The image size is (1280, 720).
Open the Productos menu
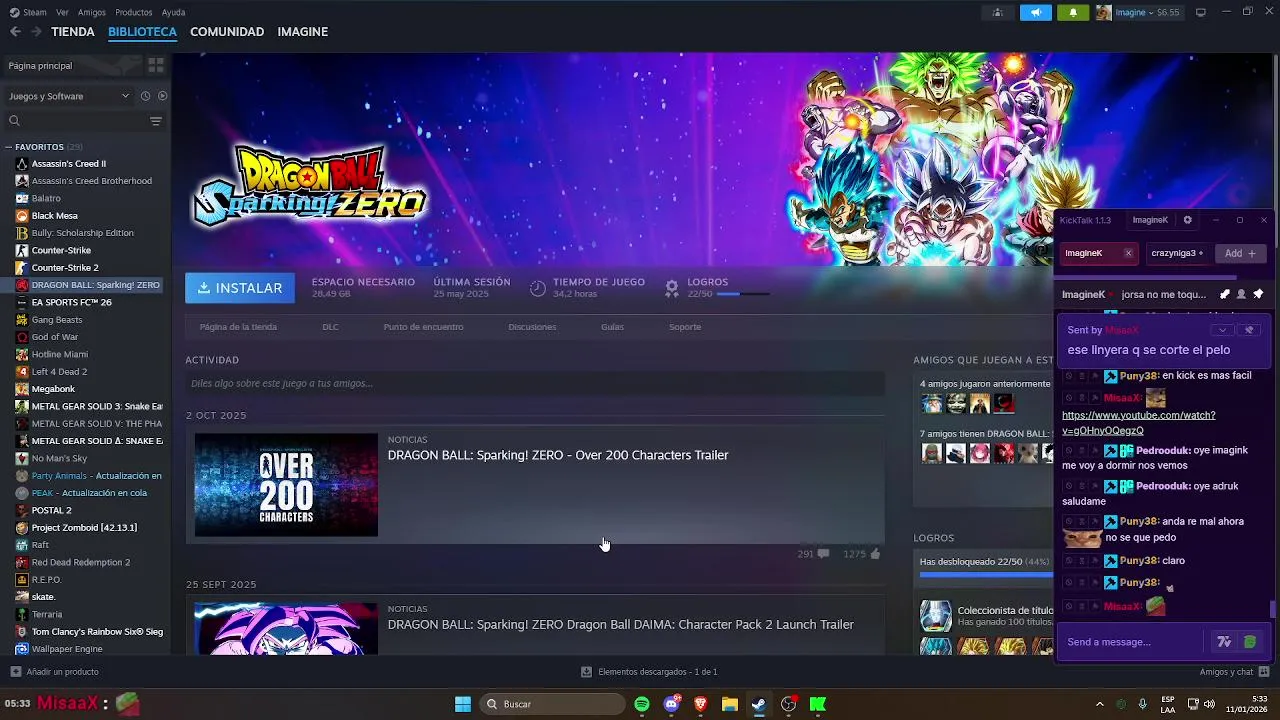click(x=134, y=12)
